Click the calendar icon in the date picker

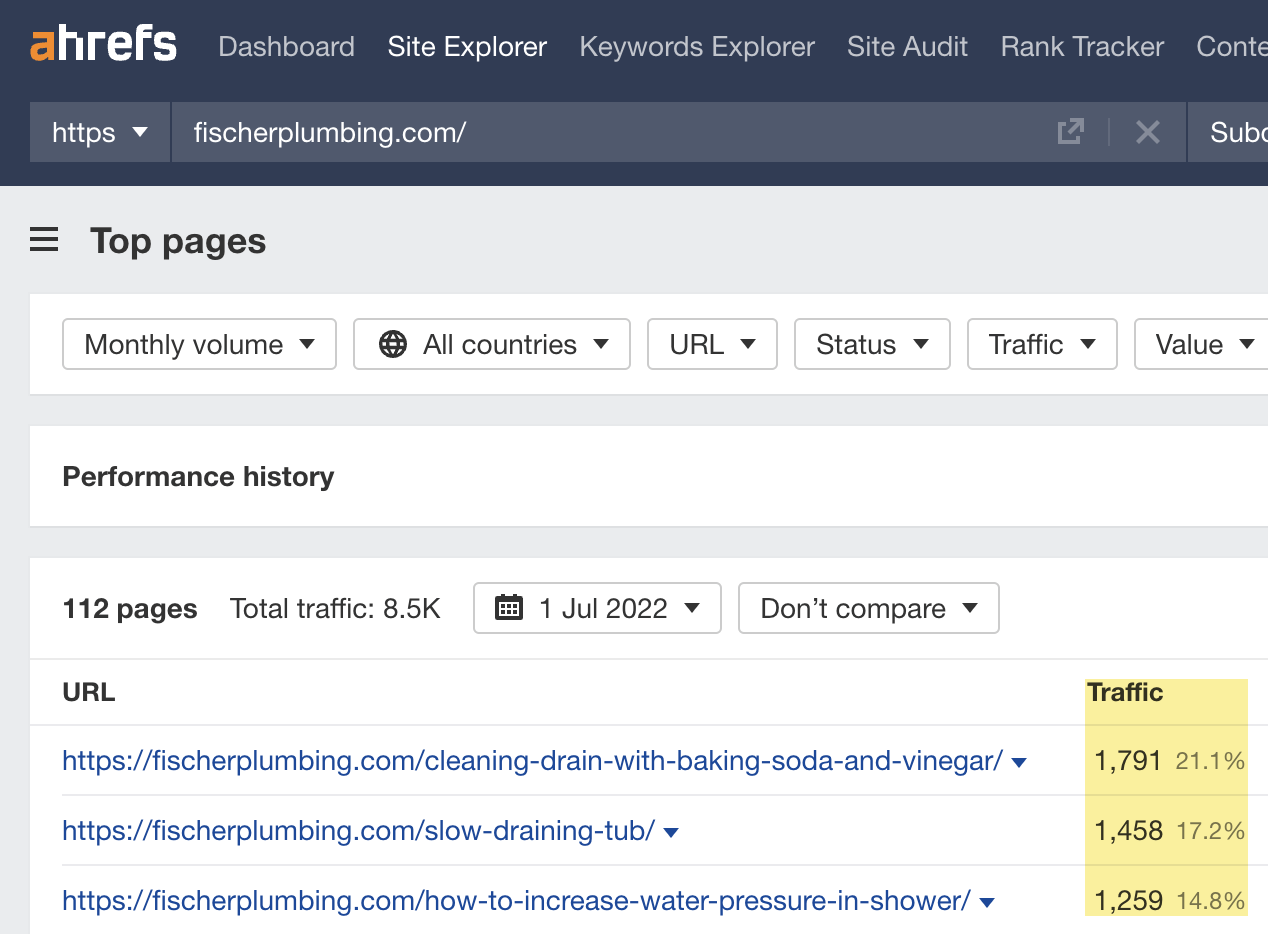(x=510, y=608)
